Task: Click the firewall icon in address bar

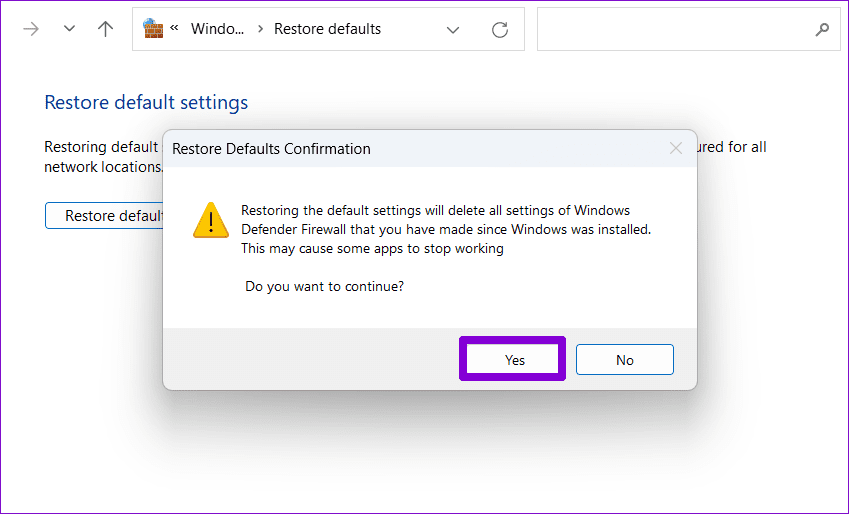Action: (153, 28)
